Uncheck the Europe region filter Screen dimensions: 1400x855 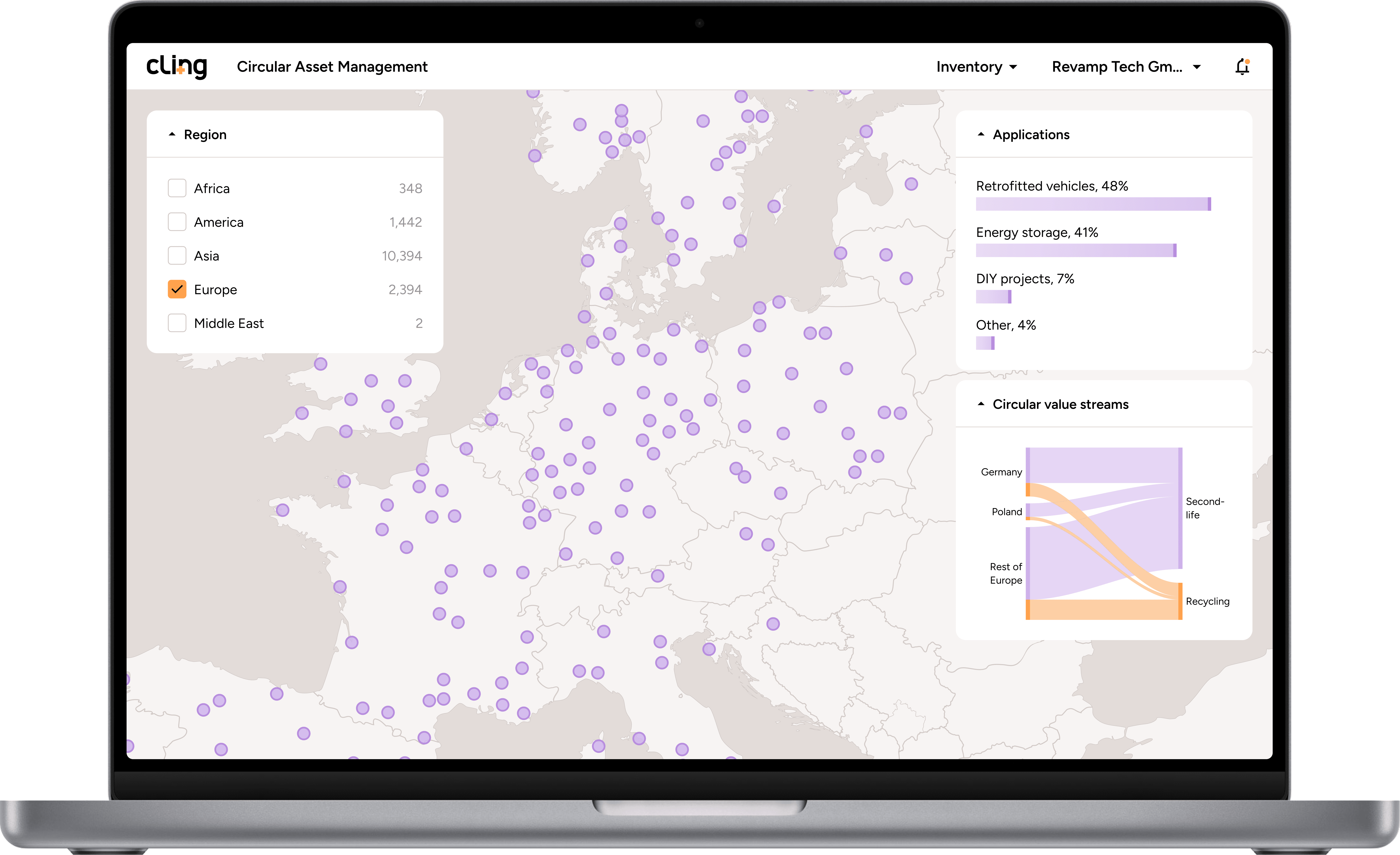(177, 289)
